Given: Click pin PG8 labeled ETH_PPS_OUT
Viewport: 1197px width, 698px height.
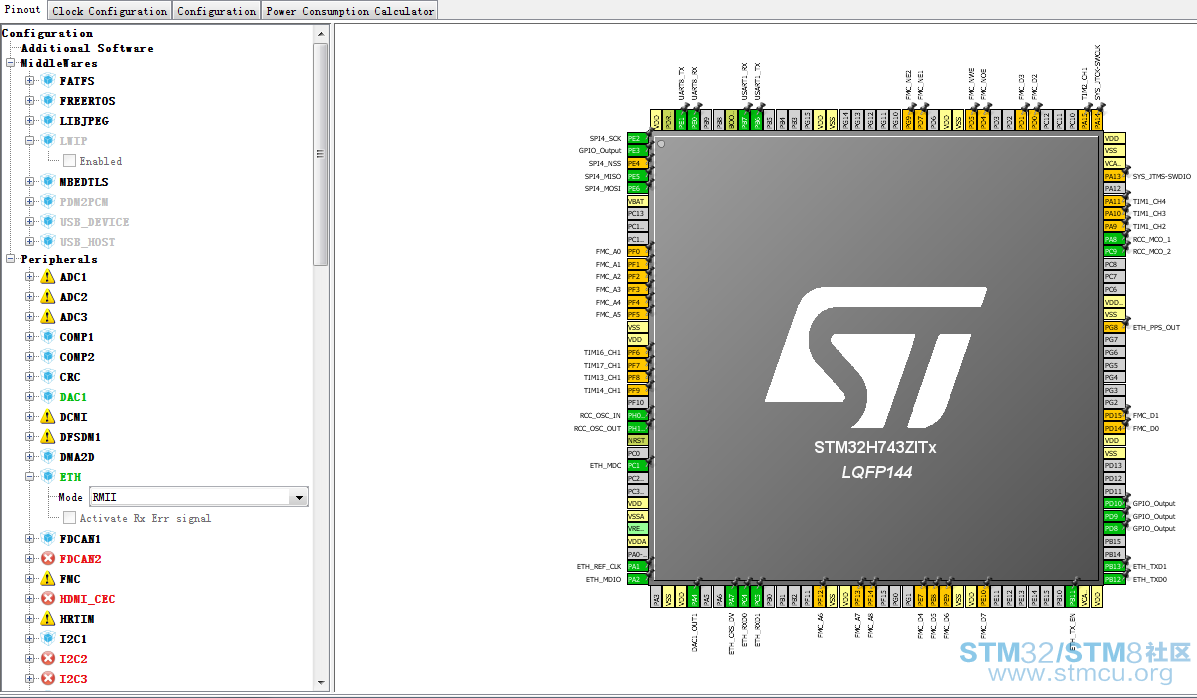Looking at the screenshot, I should pyautogui.click(x=1114, y=327).
